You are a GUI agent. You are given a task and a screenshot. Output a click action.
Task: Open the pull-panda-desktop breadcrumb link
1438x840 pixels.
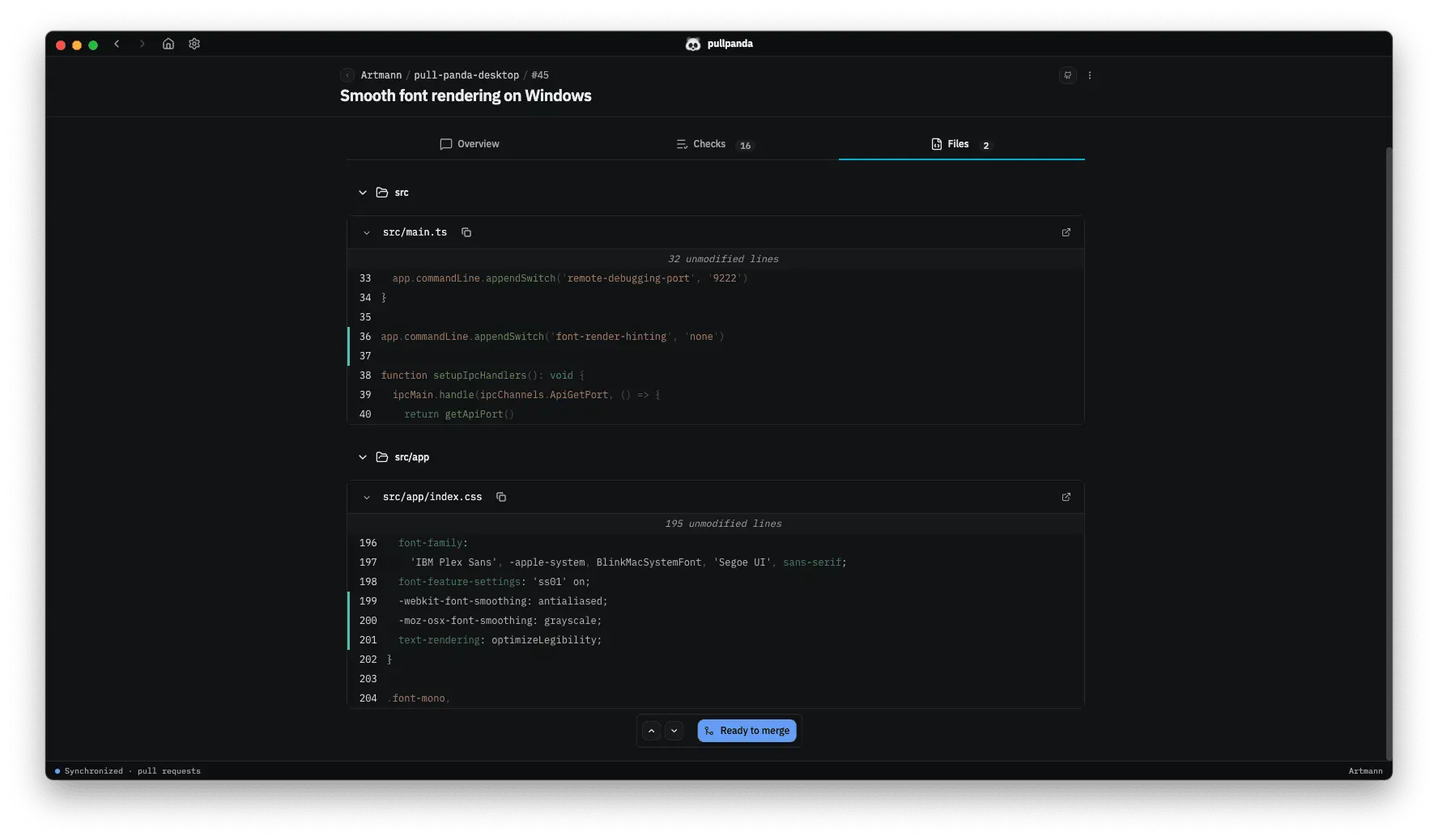(466, 75)
